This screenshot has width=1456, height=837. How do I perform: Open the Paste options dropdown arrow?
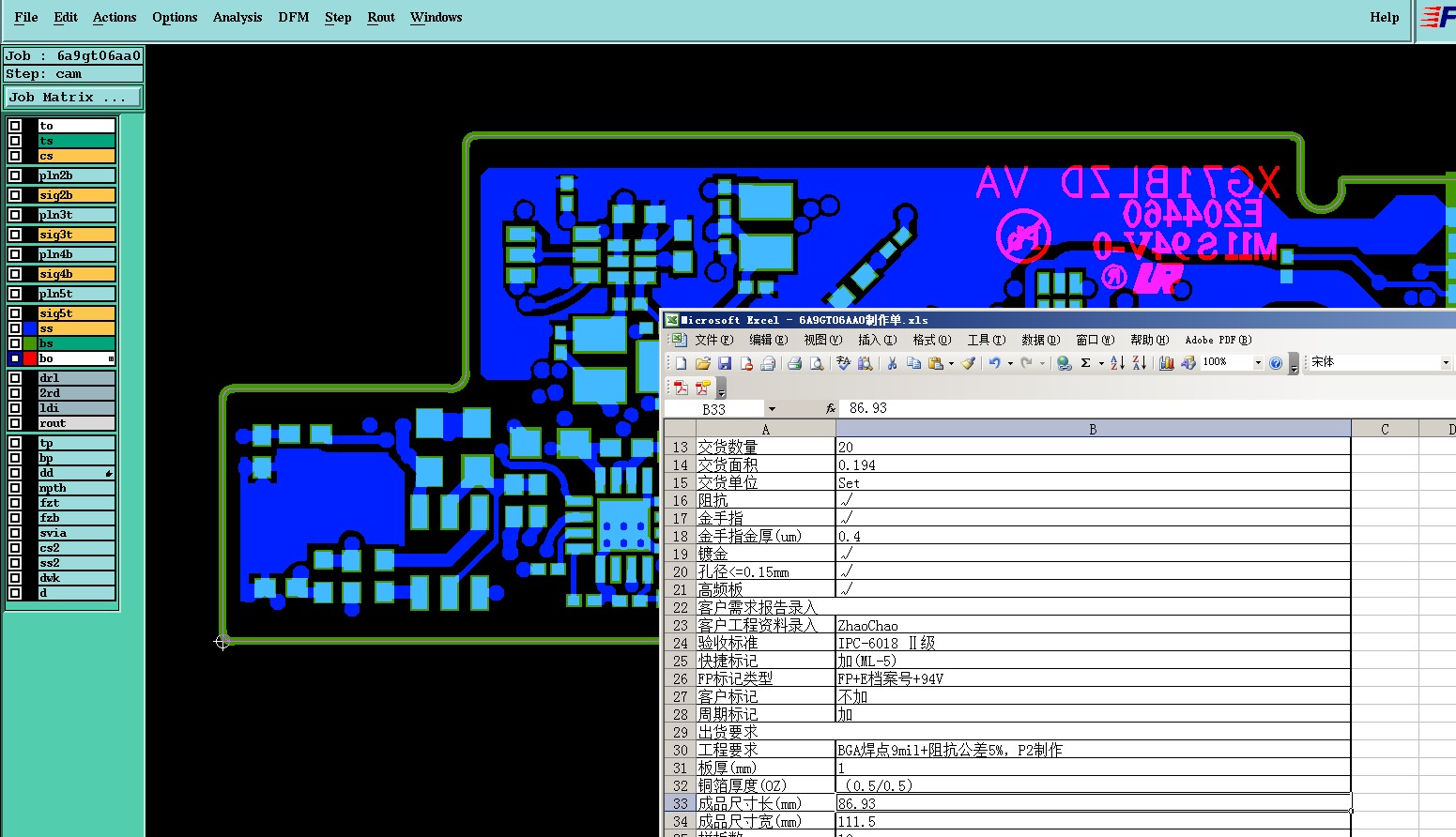point(951,363)
